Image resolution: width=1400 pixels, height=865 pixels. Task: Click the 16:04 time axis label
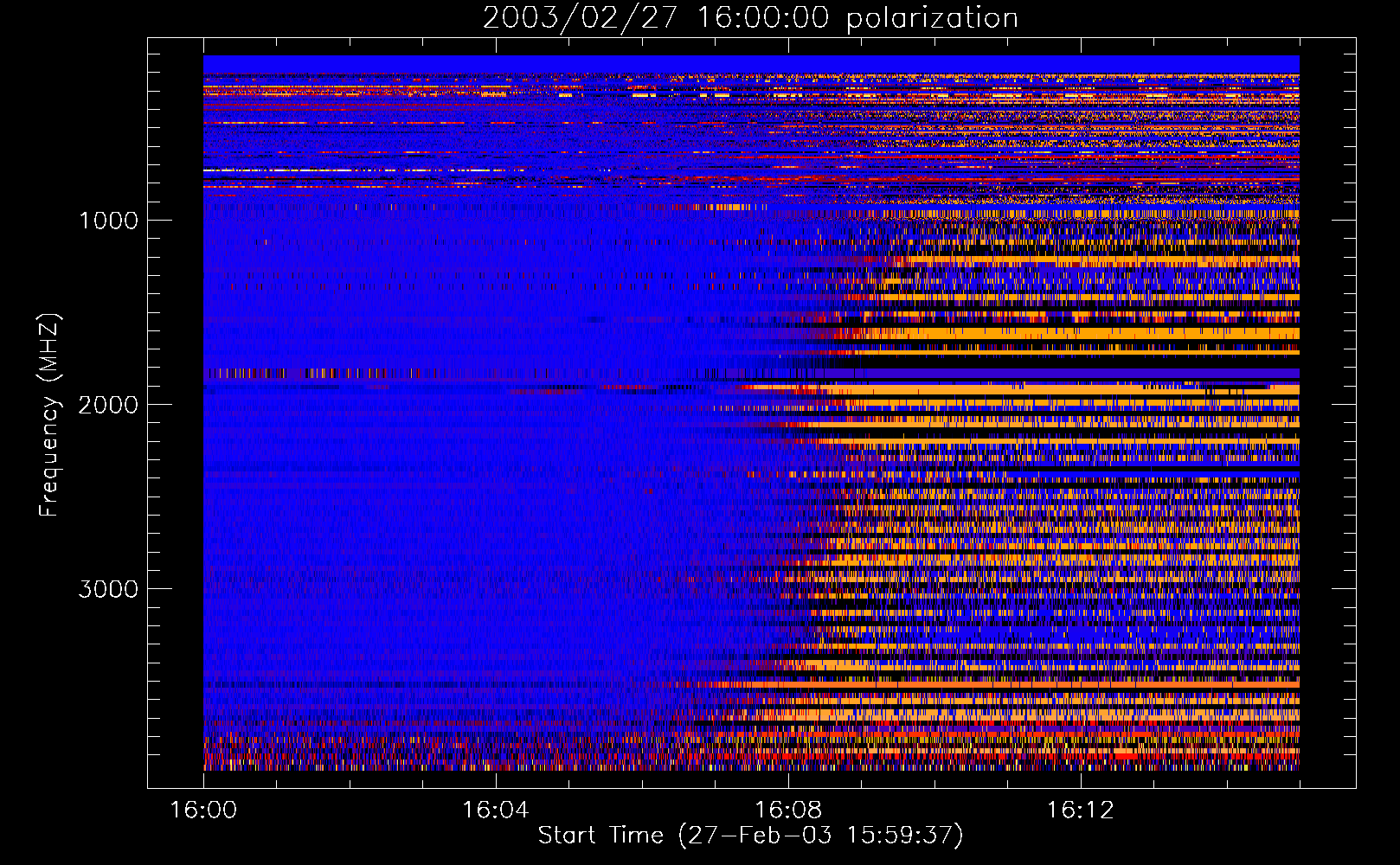click(496, 811)
